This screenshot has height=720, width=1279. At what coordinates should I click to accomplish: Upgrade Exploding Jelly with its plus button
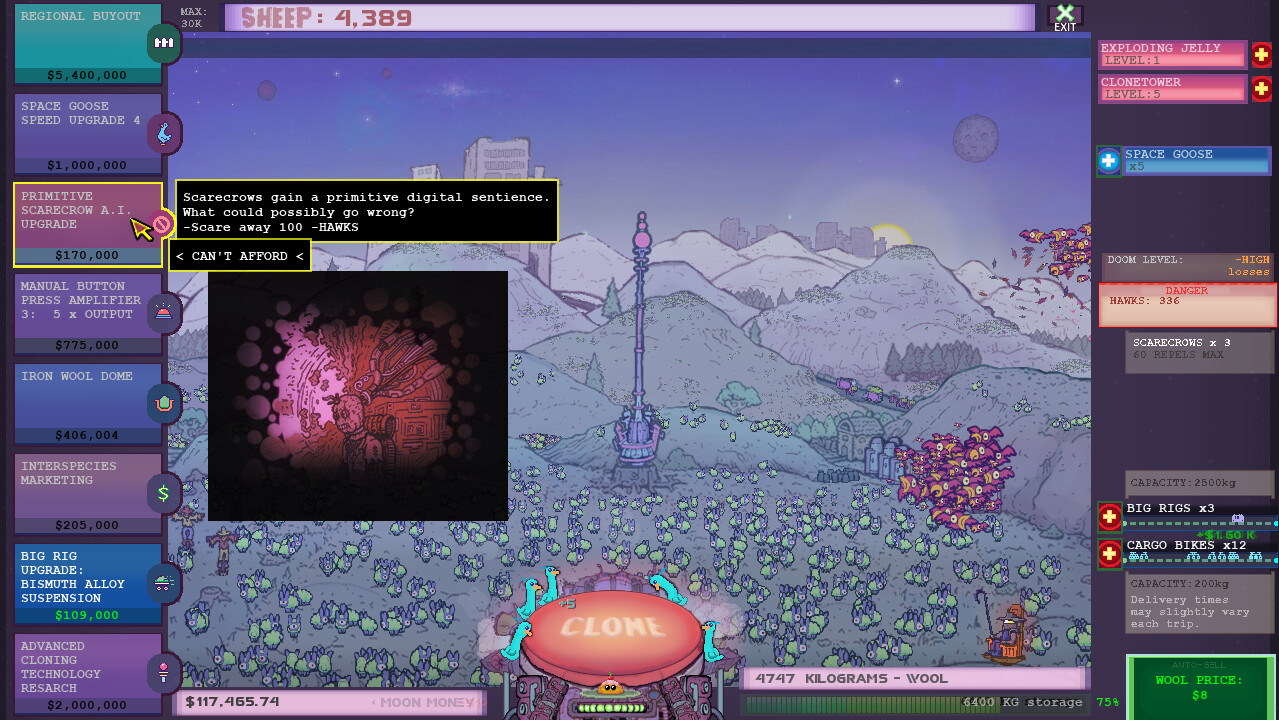coord(1261,56)
